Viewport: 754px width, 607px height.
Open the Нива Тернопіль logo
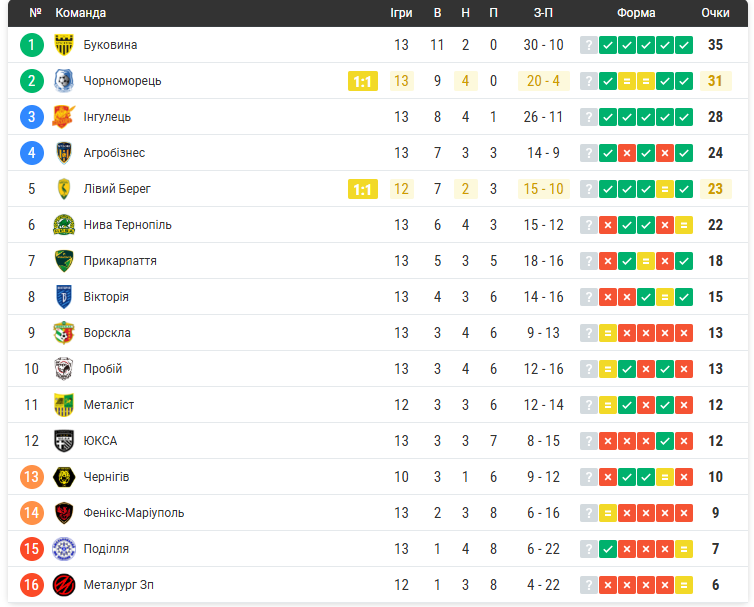point(64,225)
